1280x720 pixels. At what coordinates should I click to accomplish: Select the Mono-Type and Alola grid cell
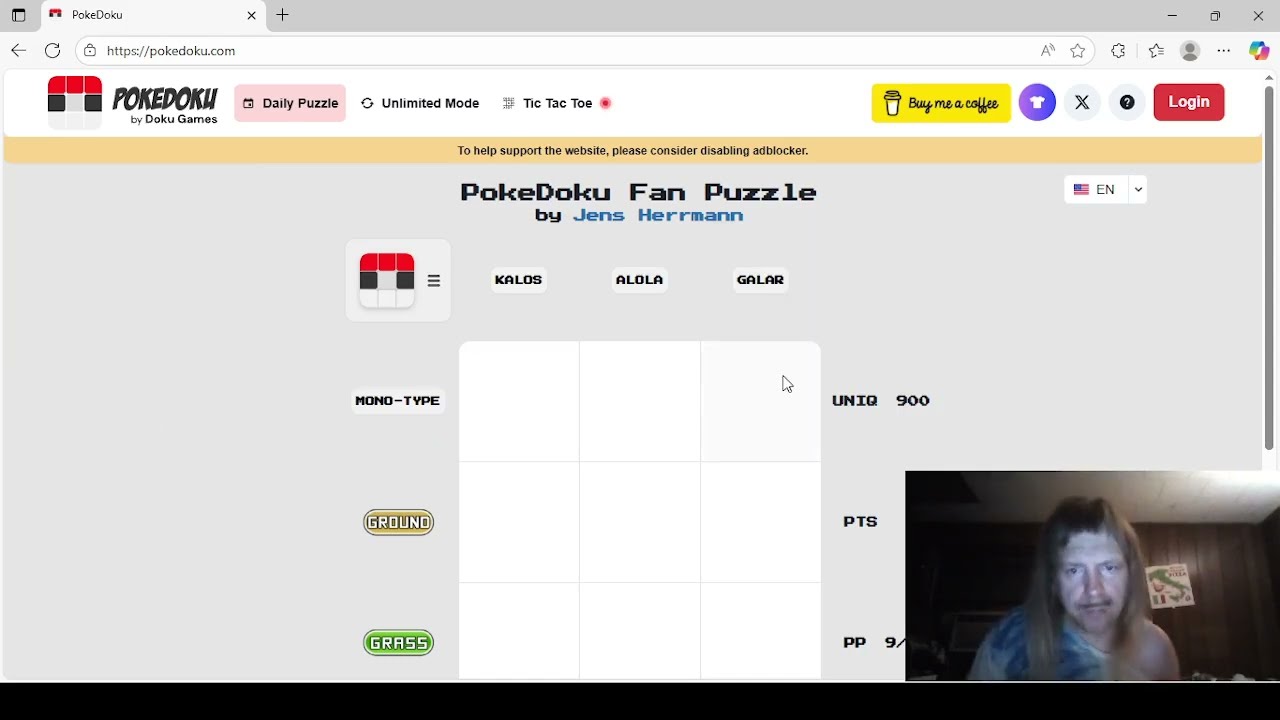pyautogui.click(x=640, y=401)
